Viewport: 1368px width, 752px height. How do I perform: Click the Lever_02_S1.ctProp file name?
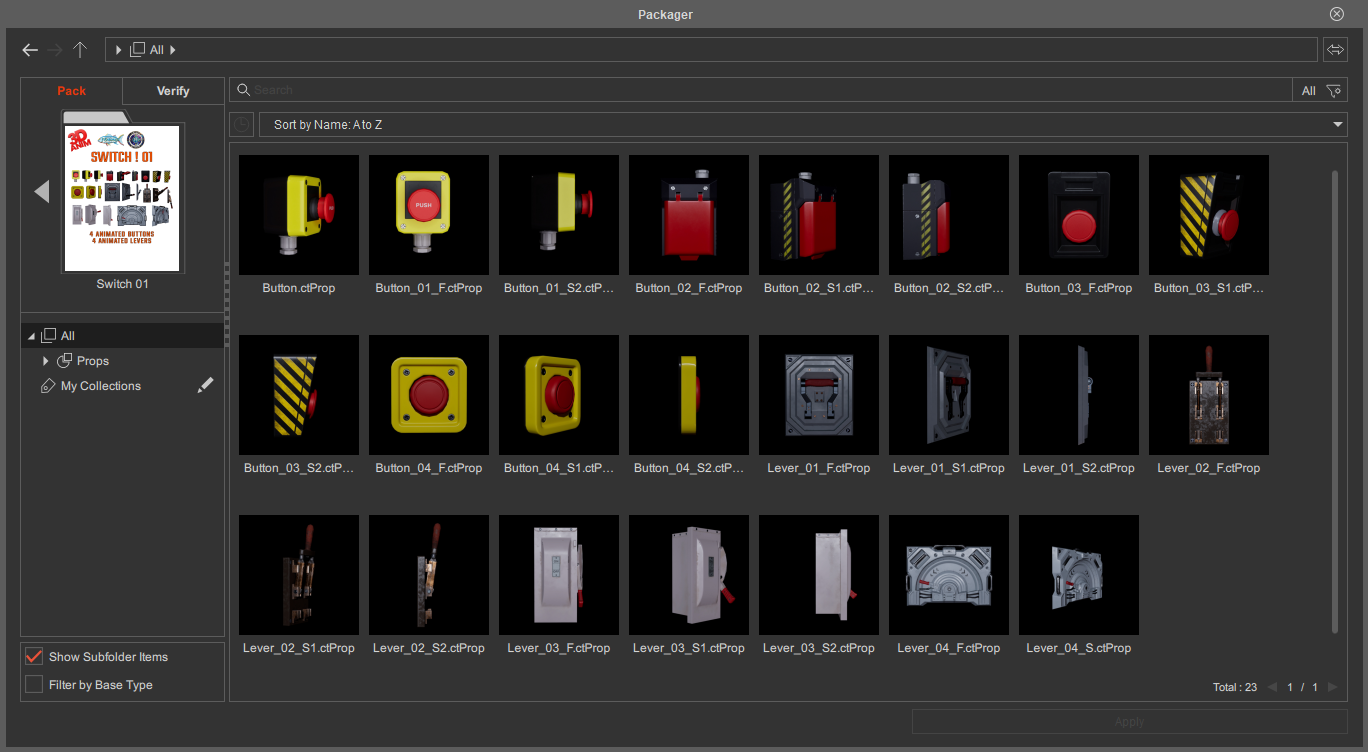pos(299,648)
